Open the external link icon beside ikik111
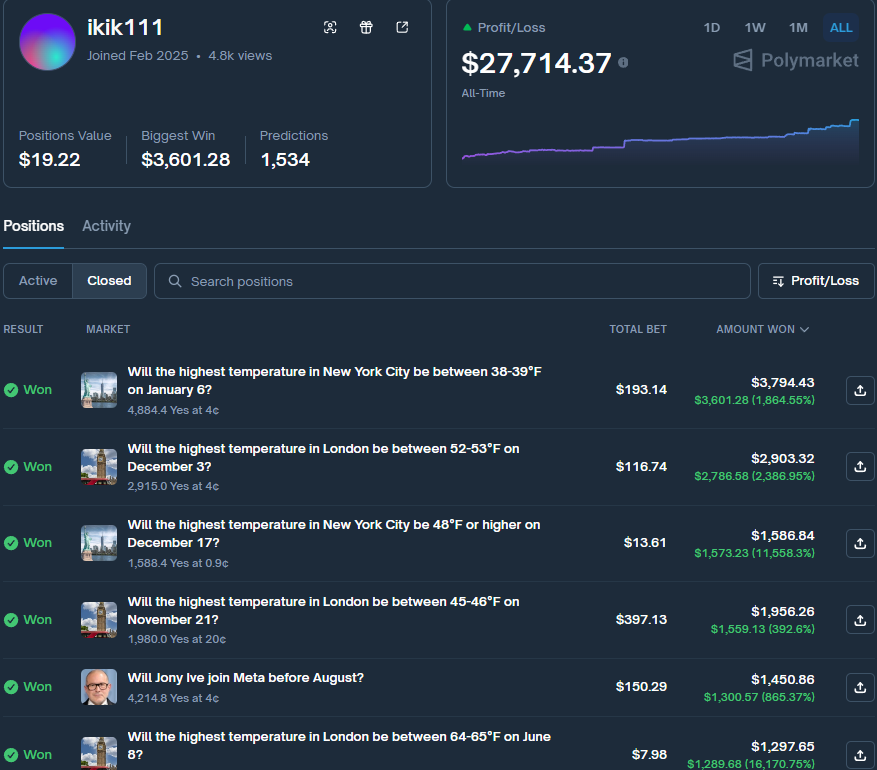877x770 pixels. point(402,27)
